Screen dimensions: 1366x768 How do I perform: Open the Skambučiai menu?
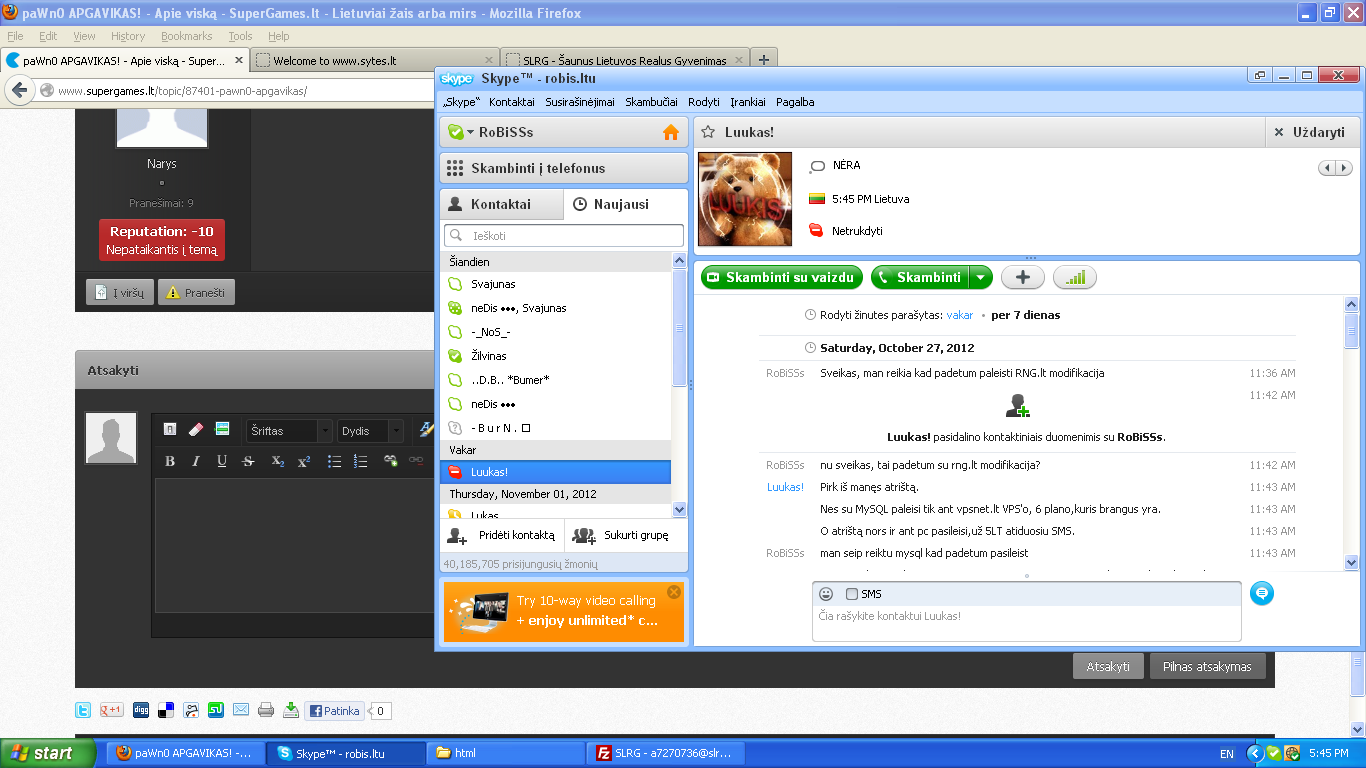coord(652,102)
